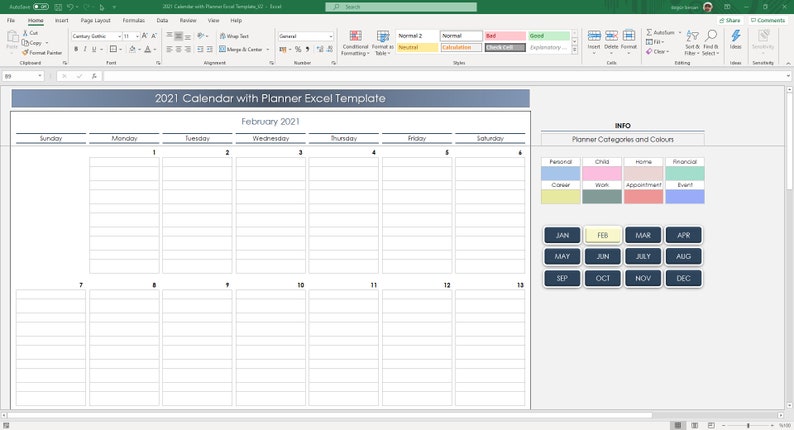794x430 pixels.
Task: Open Find & Select
Action: point(710,42)
